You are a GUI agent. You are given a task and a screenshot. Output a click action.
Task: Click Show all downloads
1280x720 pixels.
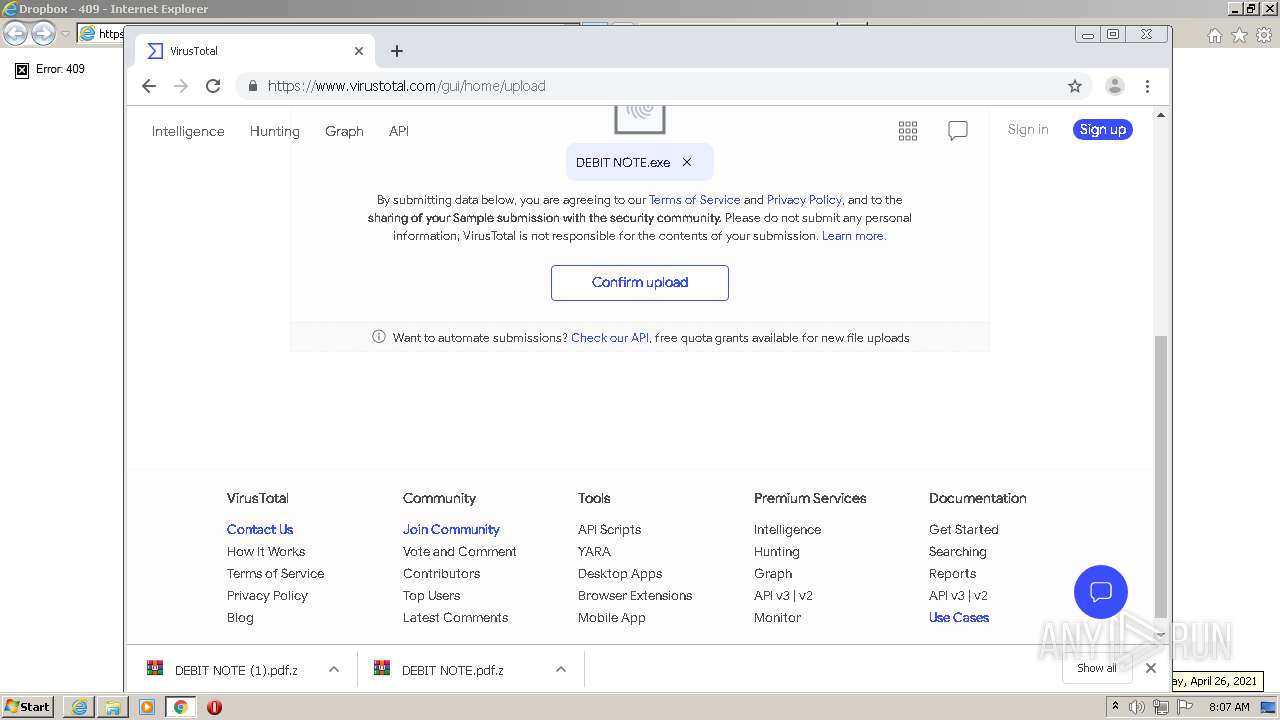point(1097,668)
